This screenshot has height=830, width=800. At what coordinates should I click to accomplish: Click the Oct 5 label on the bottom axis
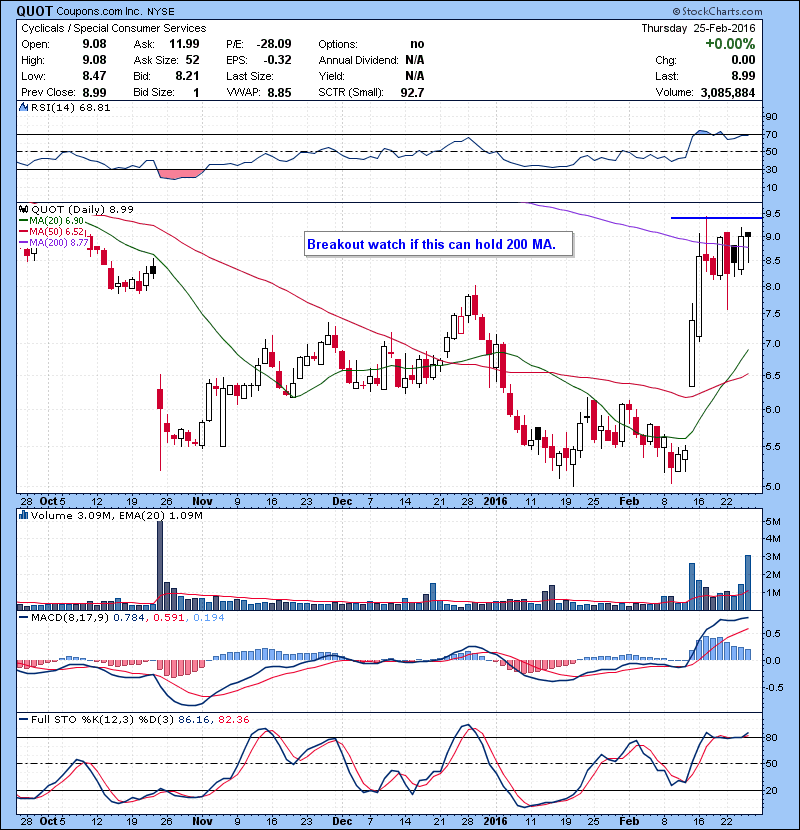click(53, 821)
